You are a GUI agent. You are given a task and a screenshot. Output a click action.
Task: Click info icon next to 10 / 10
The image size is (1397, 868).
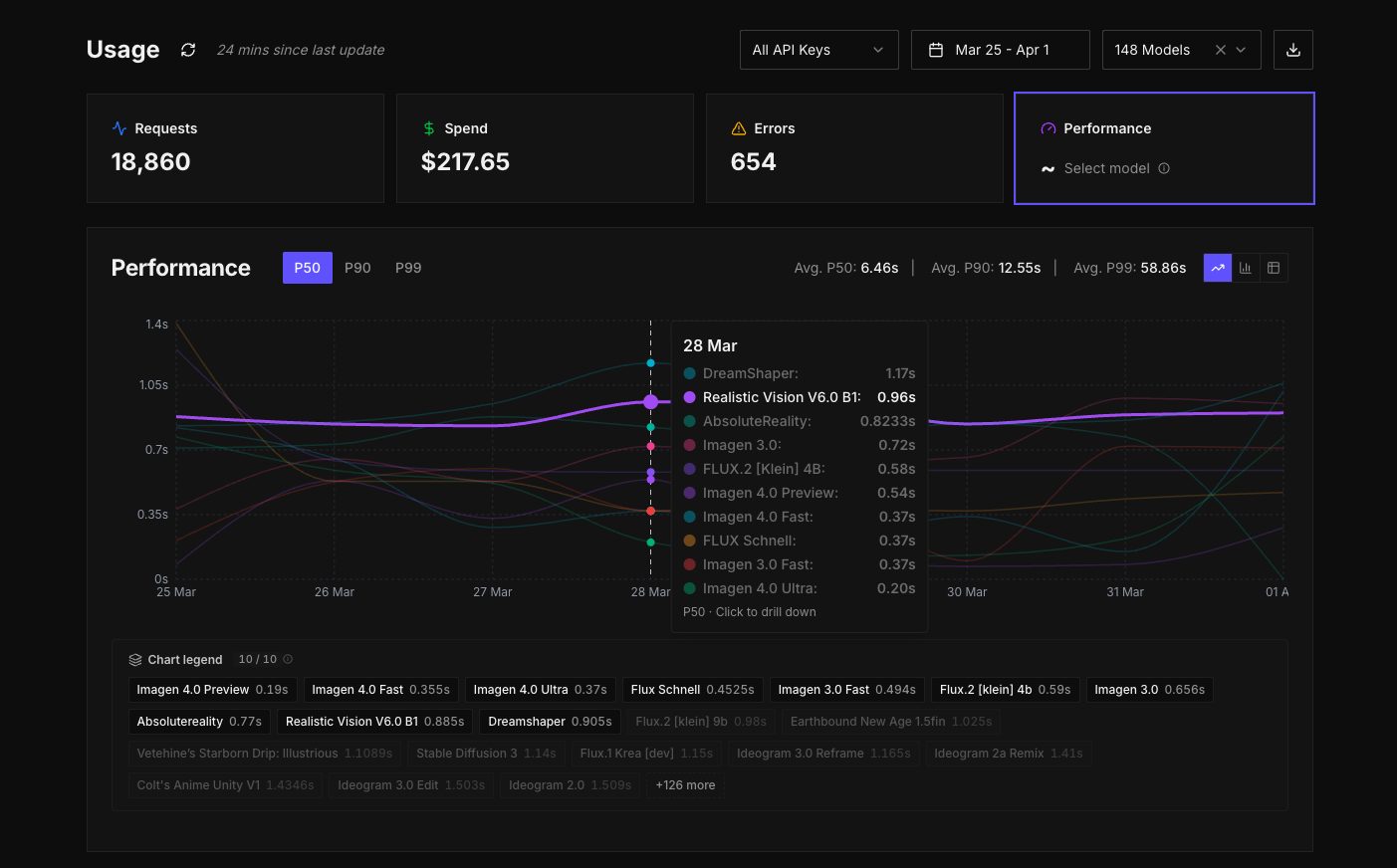pyautogui.click(x=288, y=659)
